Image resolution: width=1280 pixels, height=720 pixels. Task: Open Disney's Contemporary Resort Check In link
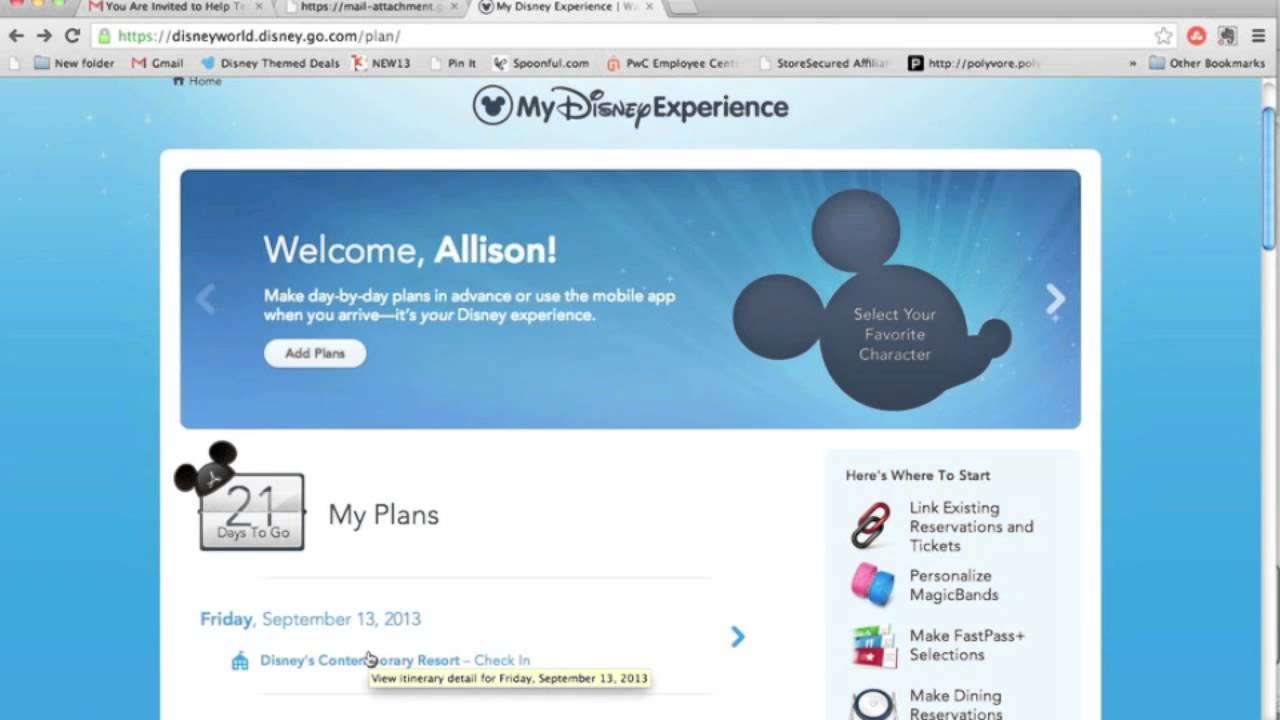point(395,660)
